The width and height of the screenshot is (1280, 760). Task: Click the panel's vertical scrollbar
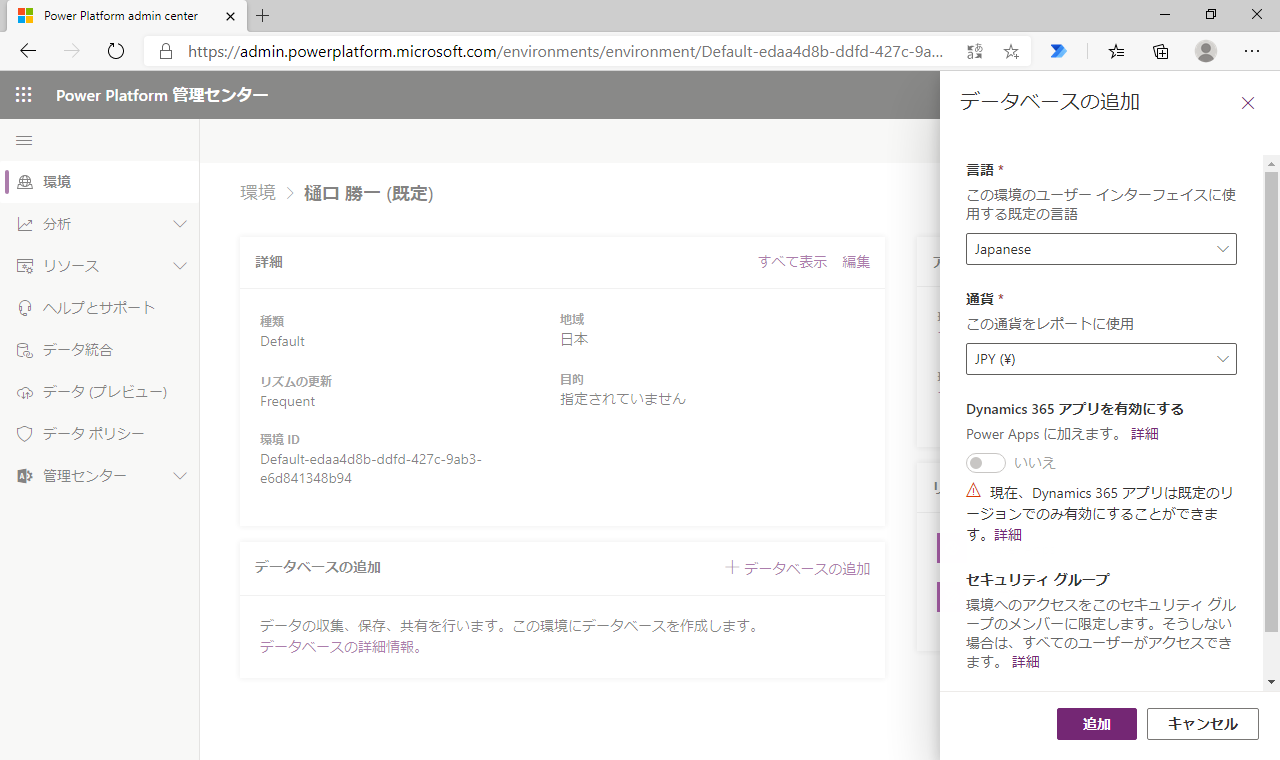tap(1272, 402)
